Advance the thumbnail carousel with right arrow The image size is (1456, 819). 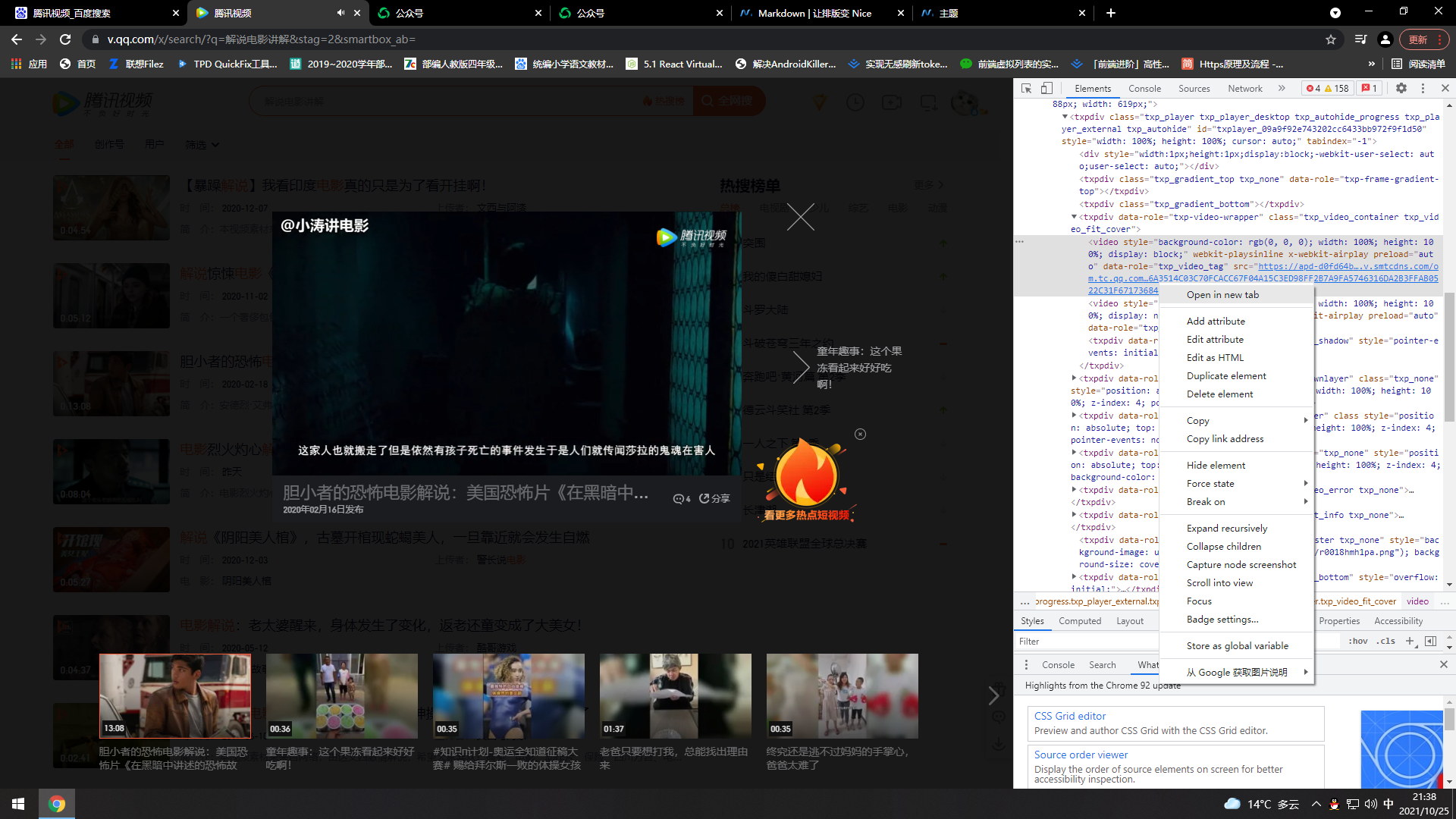(x=993, y=695)
